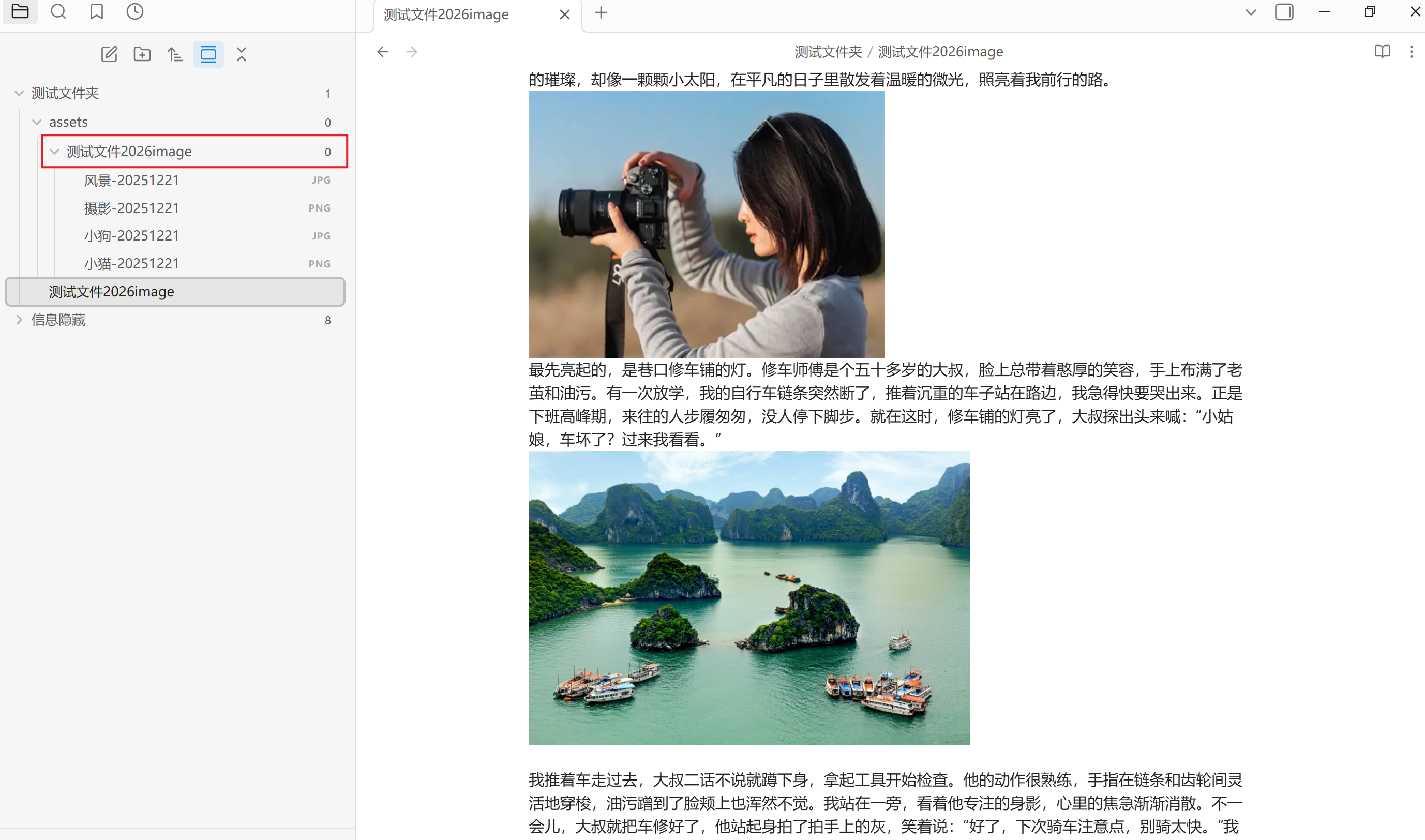
Task: Open the file explorer sidebar tab
Action: [20, 11]
